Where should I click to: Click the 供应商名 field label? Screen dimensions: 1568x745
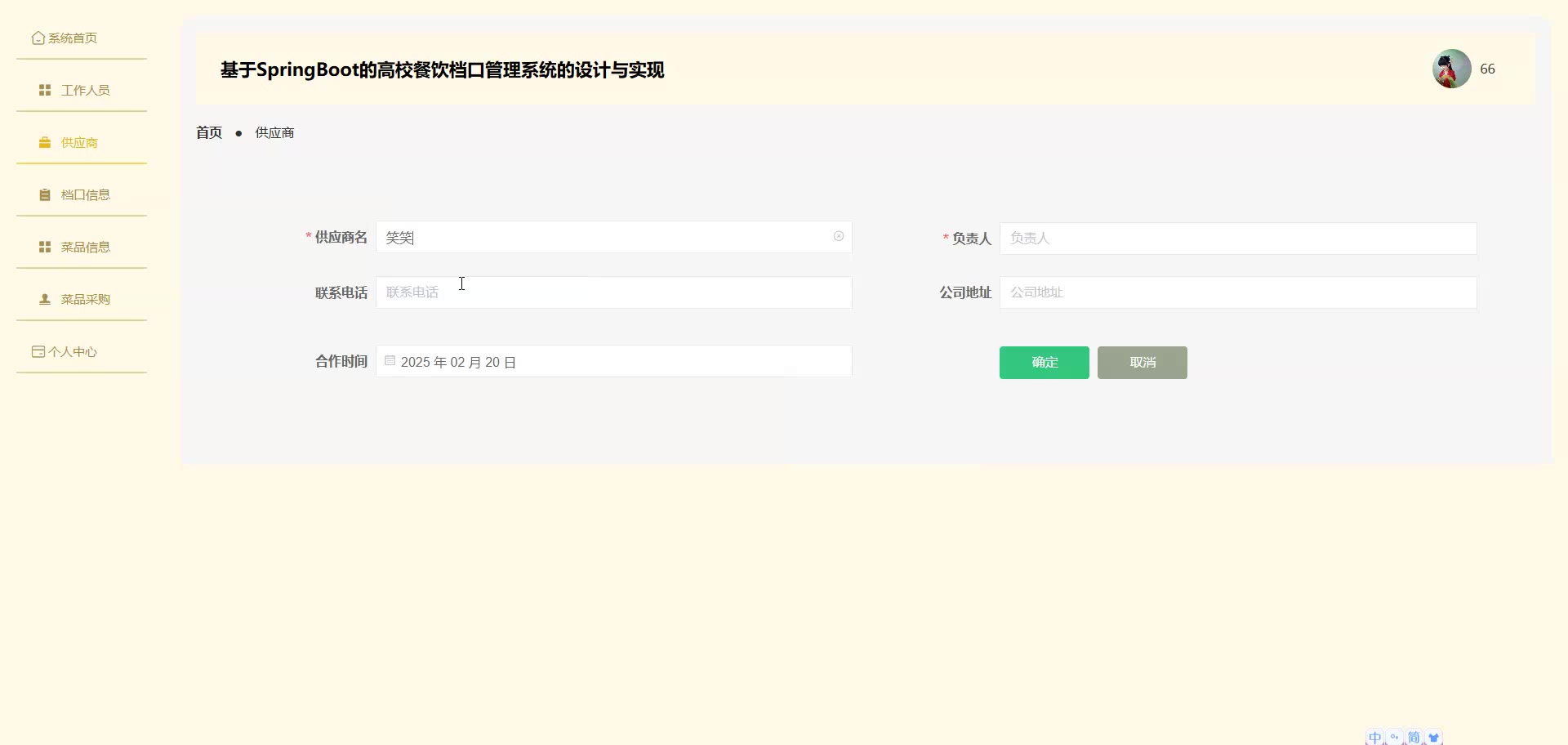click(x=341, y=237)
